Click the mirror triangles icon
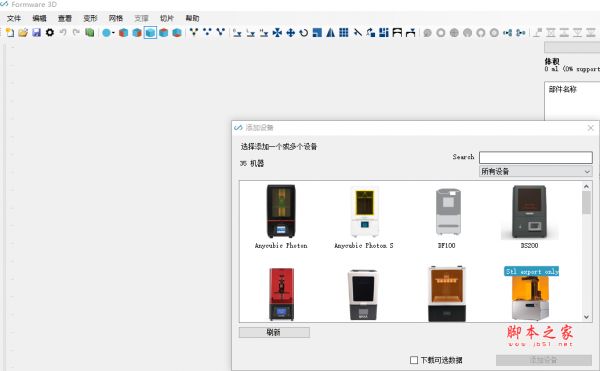This screenshot has height=371, width=600. point(331,33)
